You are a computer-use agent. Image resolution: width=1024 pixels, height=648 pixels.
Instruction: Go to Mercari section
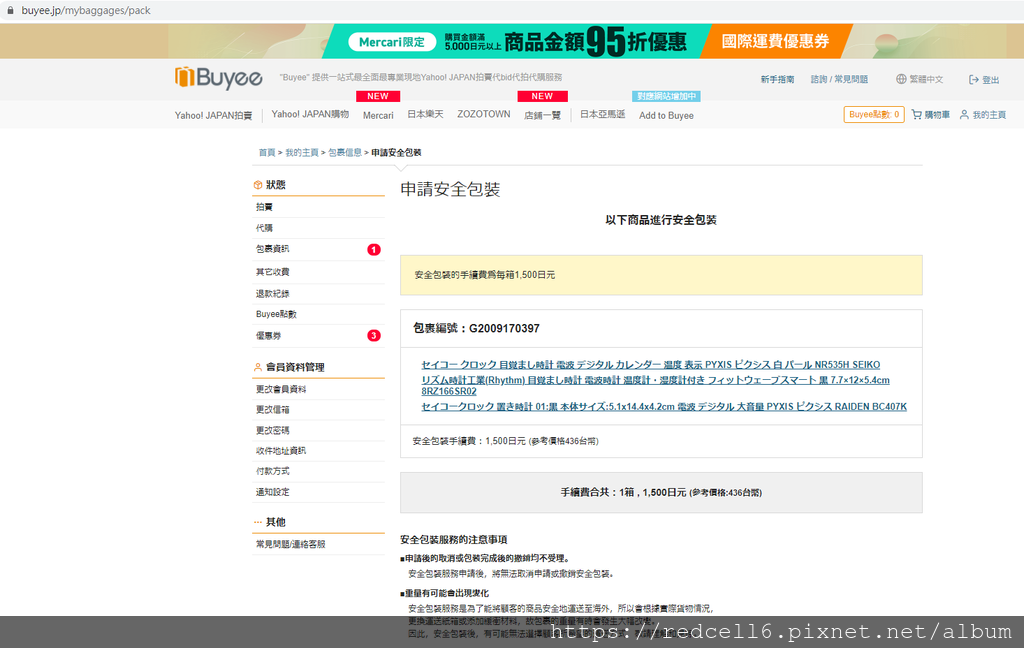coord(378,116)
